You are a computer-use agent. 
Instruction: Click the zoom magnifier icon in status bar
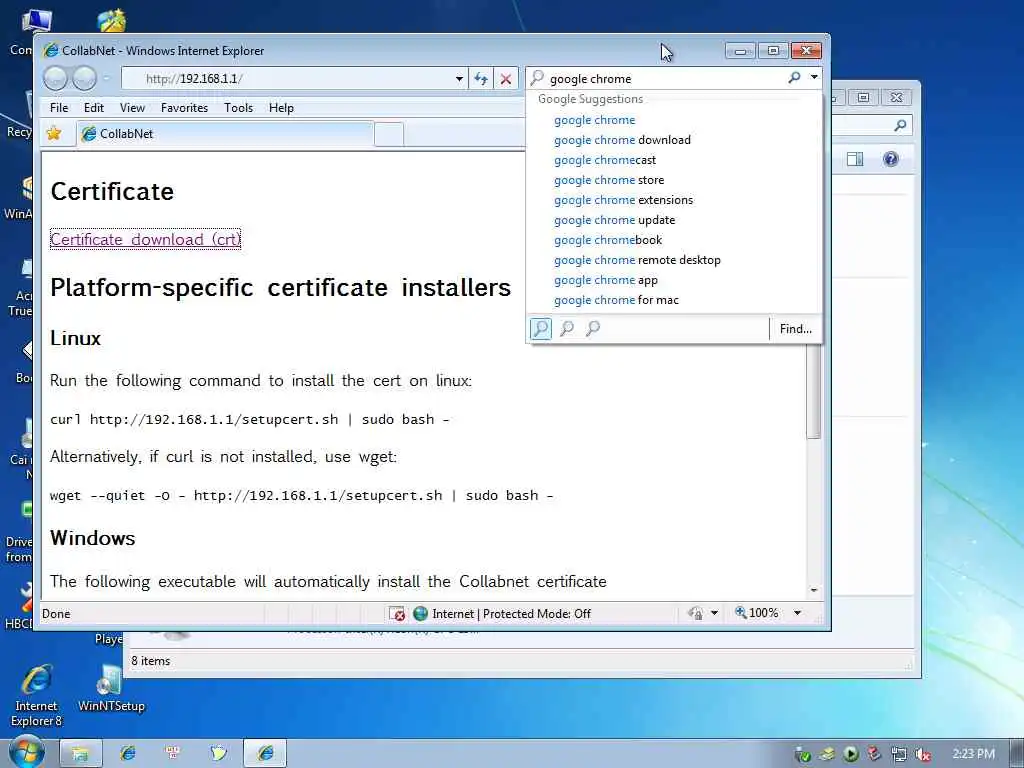[741, 613]
